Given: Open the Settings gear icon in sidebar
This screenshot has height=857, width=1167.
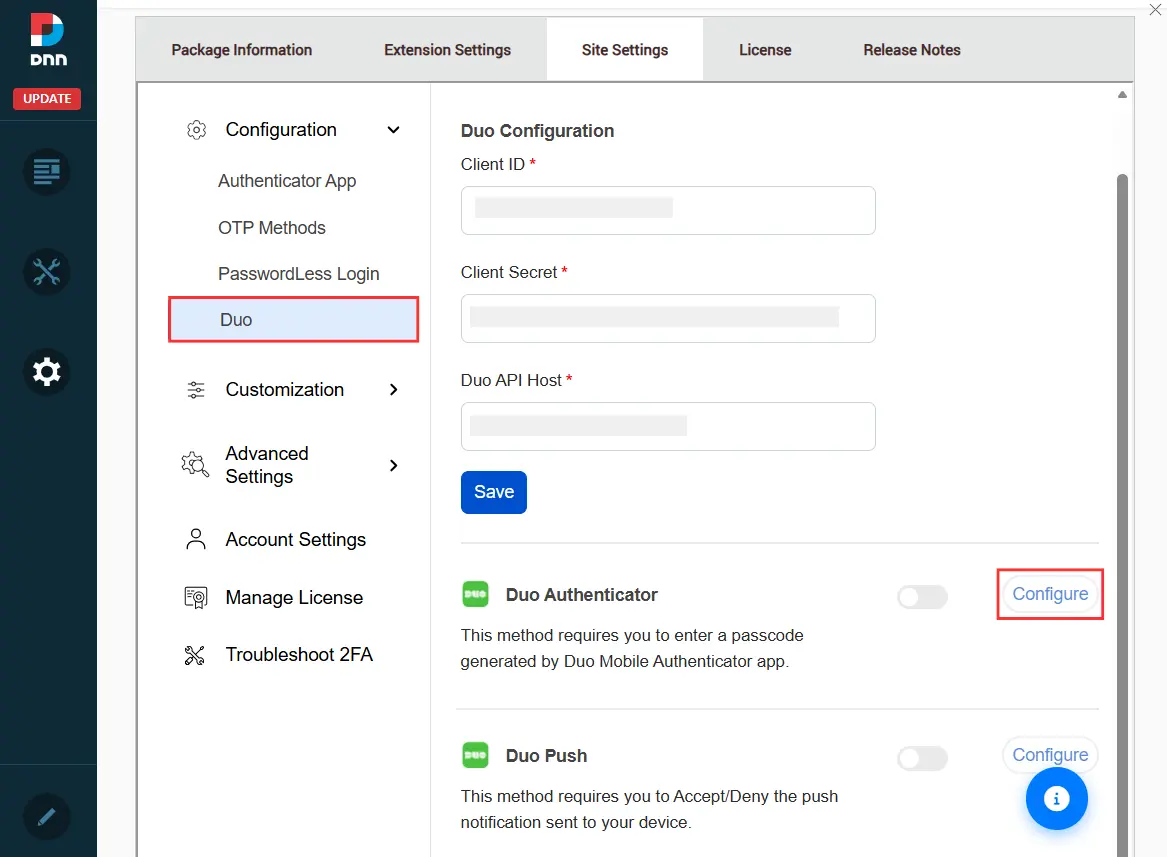Looking at the screenshot, I should pos(46,372).
